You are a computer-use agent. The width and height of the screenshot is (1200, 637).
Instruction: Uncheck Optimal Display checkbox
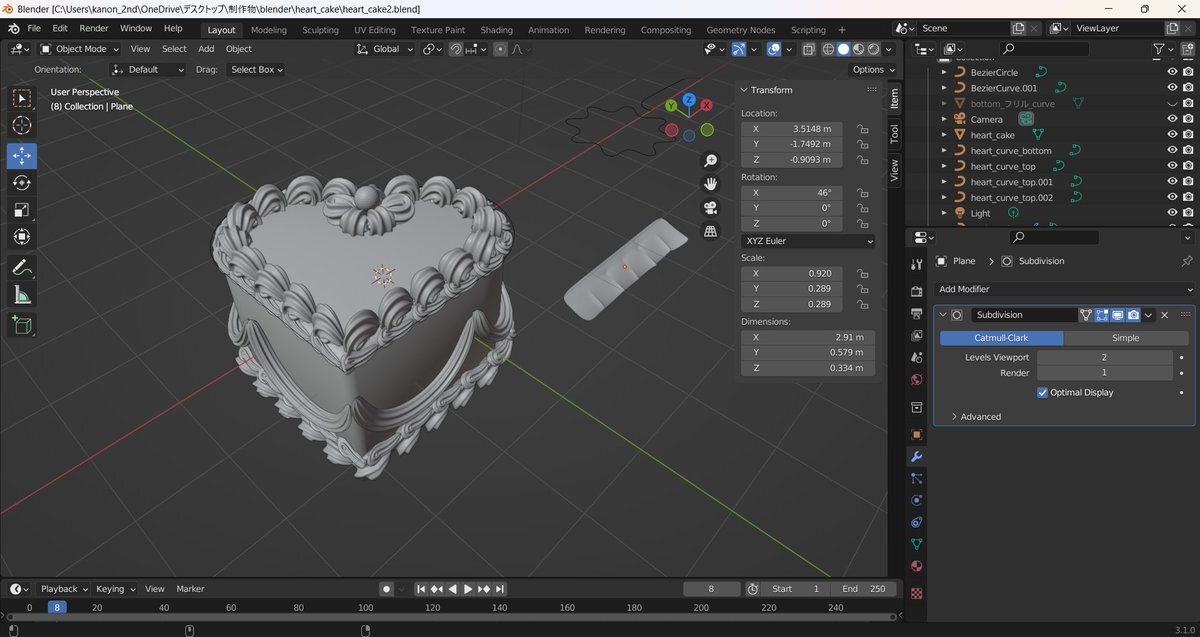(1043, 393)
